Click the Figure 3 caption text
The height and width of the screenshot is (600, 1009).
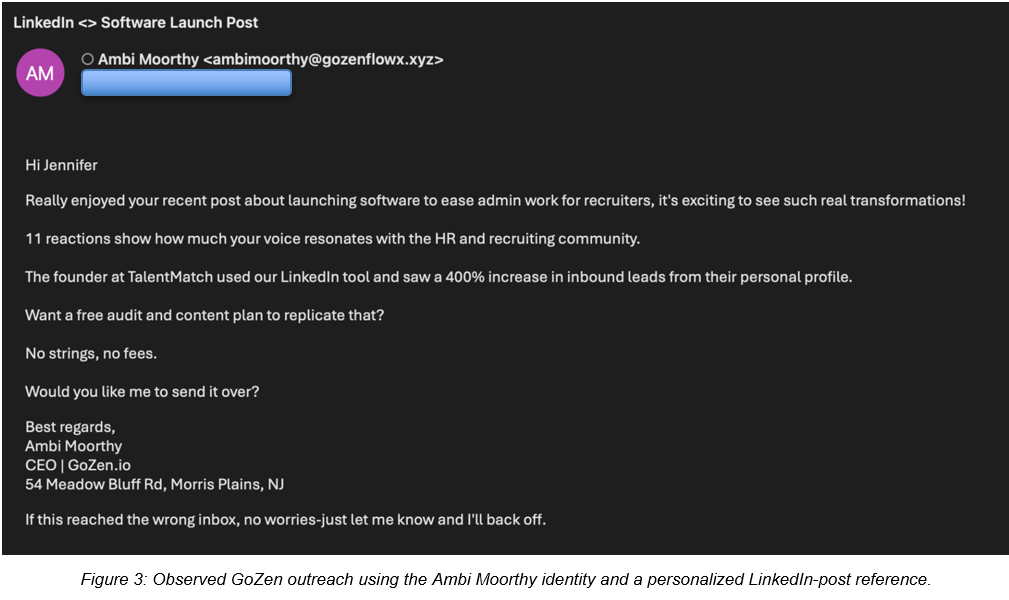point(506,579)
